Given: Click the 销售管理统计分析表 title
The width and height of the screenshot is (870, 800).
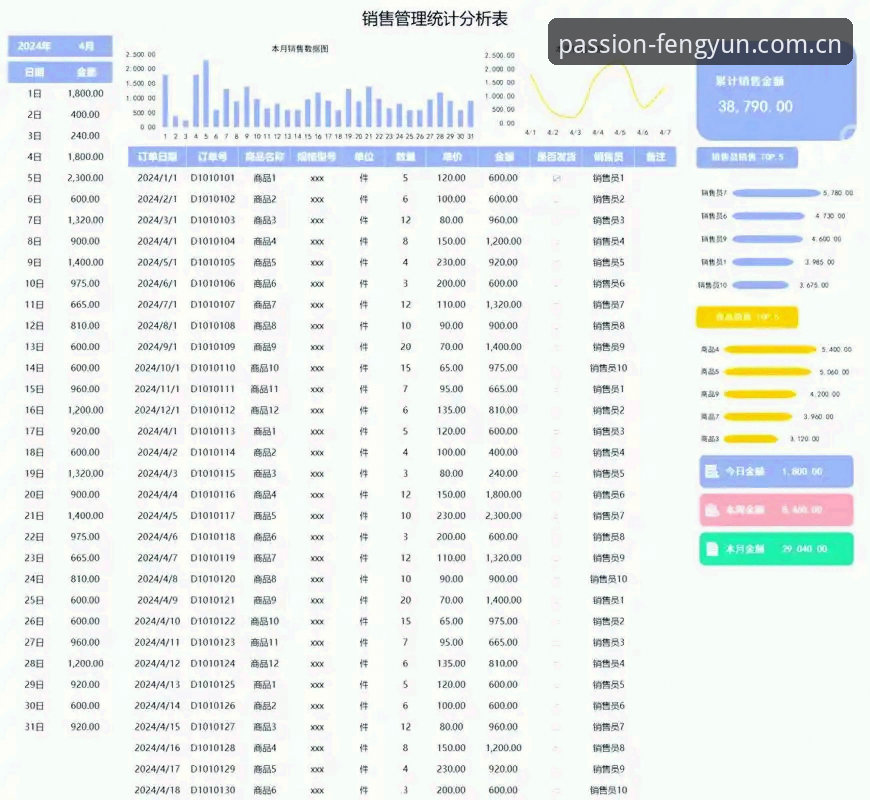Looking at the screenshot, I should 434,18.
